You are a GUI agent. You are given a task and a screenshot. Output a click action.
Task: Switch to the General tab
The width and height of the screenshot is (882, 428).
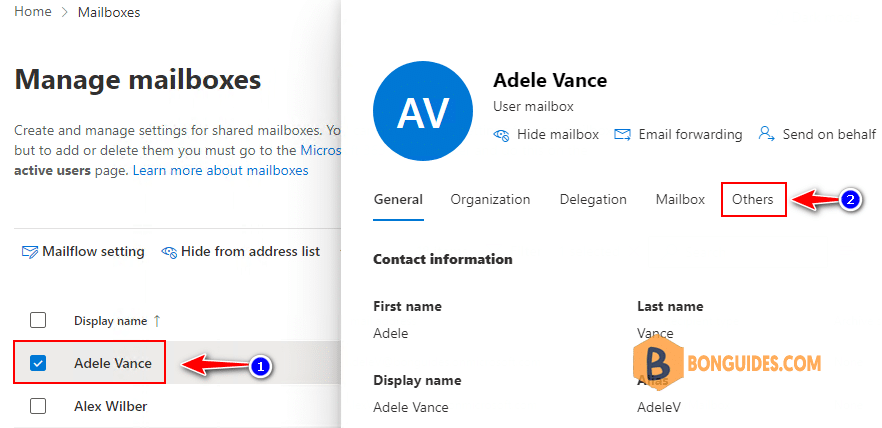coord(398,200)
